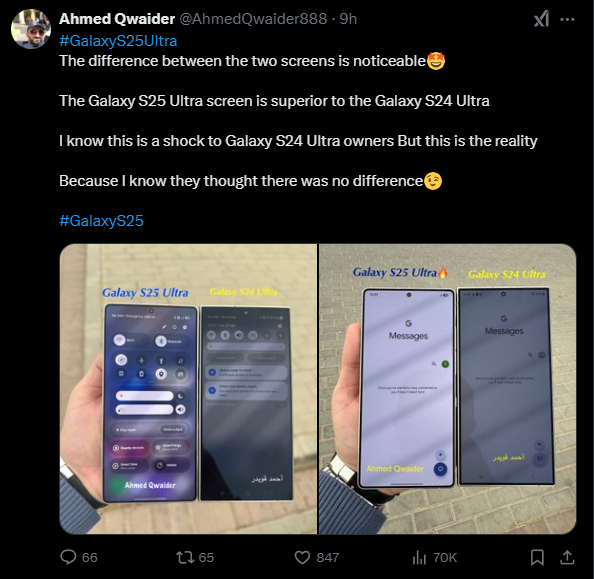Click the 'S25 Ultra screen is superior' sentence
Viewport: 594px width, 579px height.
pos(274,101)
